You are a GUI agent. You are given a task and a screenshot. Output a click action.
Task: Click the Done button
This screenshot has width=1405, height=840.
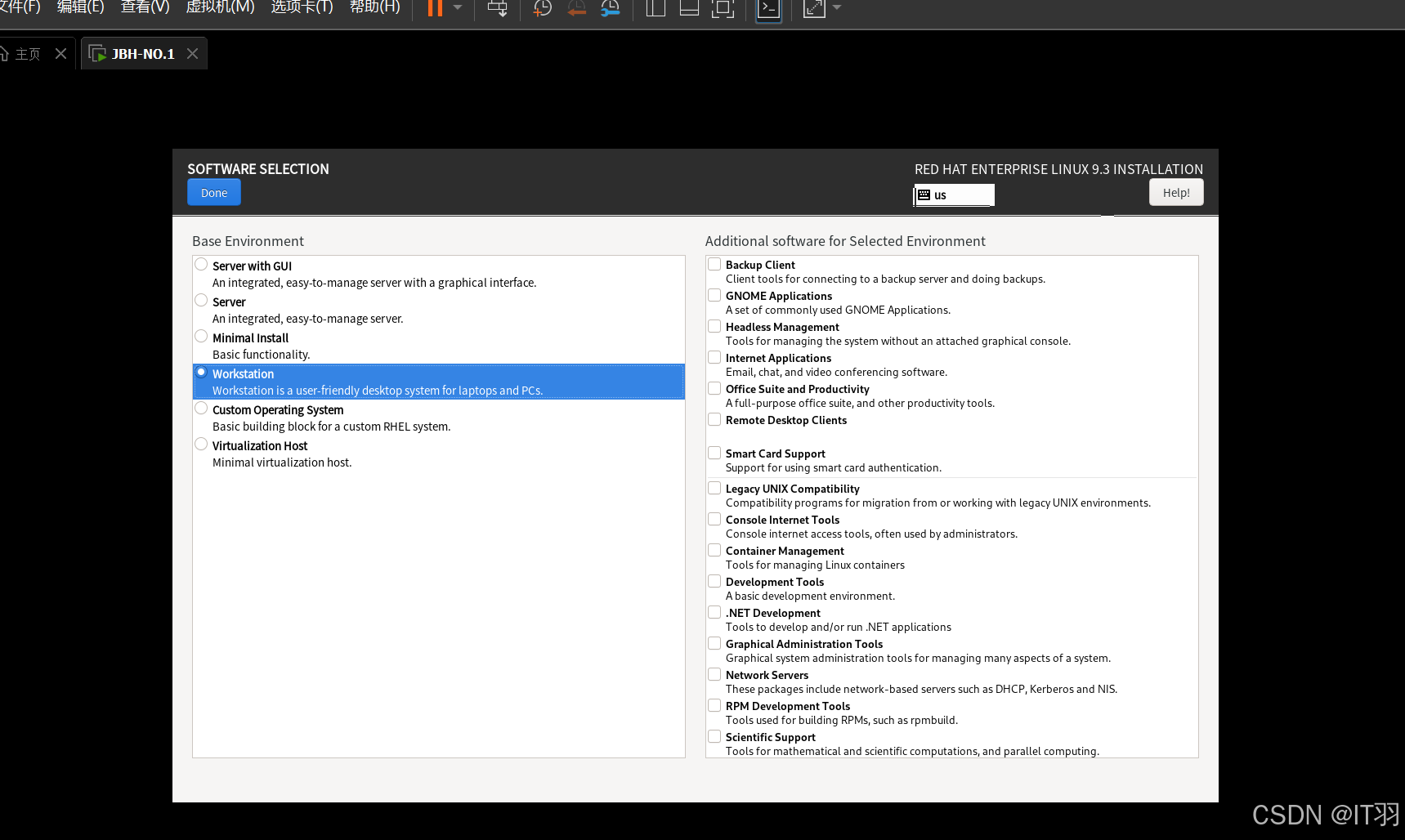tap(214, 193)
